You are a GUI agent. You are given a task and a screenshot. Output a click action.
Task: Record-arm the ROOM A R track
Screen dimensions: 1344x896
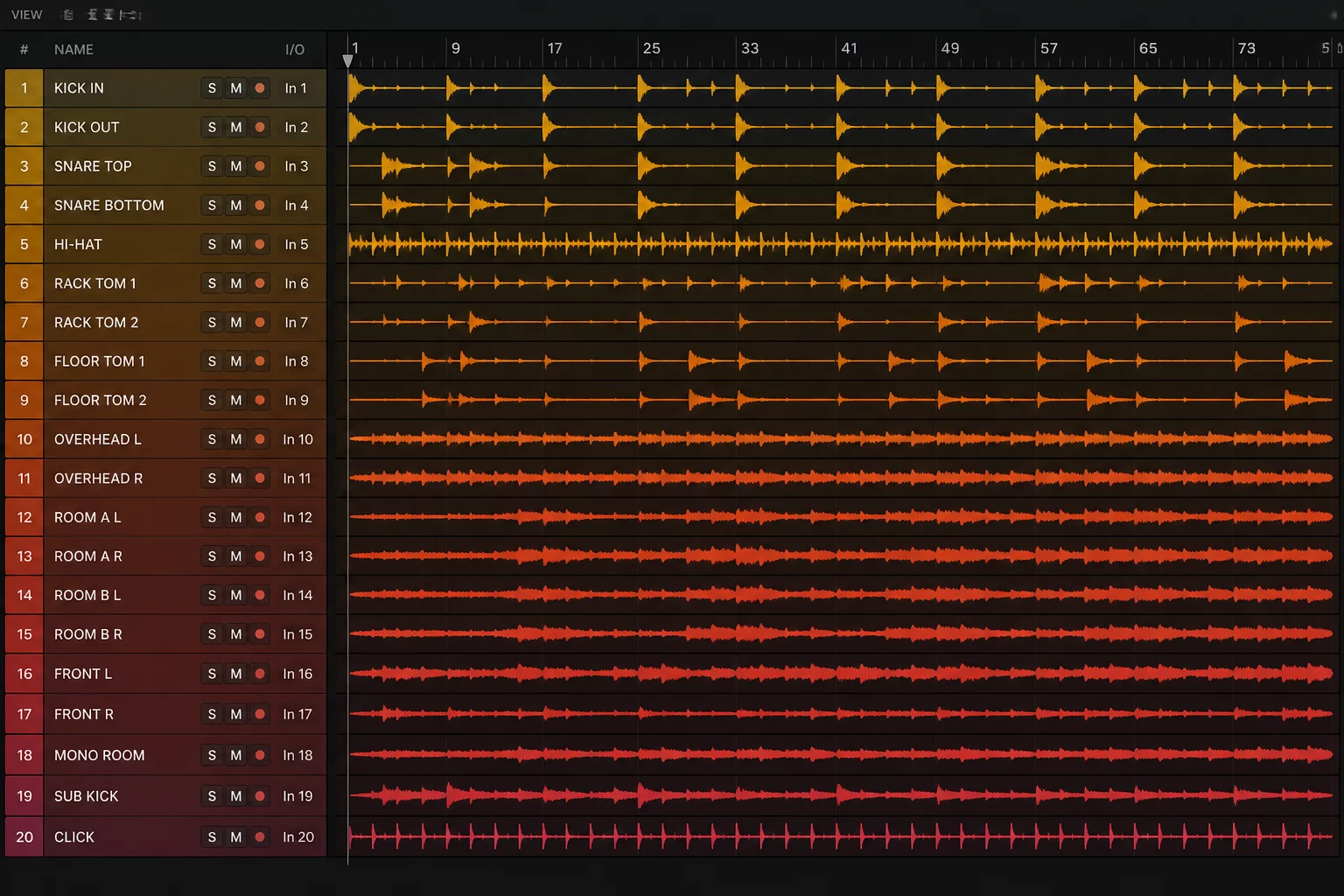(x=260, y=556)
